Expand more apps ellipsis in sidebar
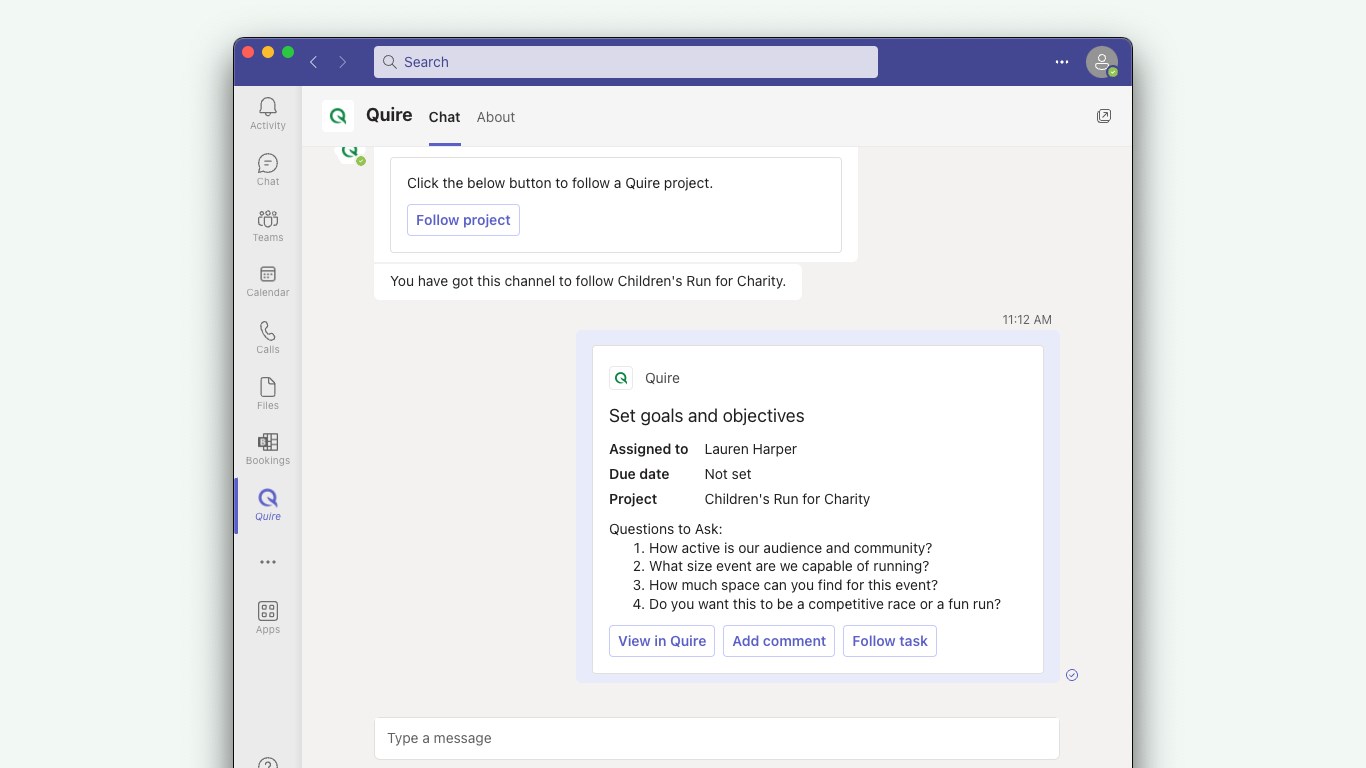Screen dimensions: 1366x768 pyautogui.click(x=267, y=562)
